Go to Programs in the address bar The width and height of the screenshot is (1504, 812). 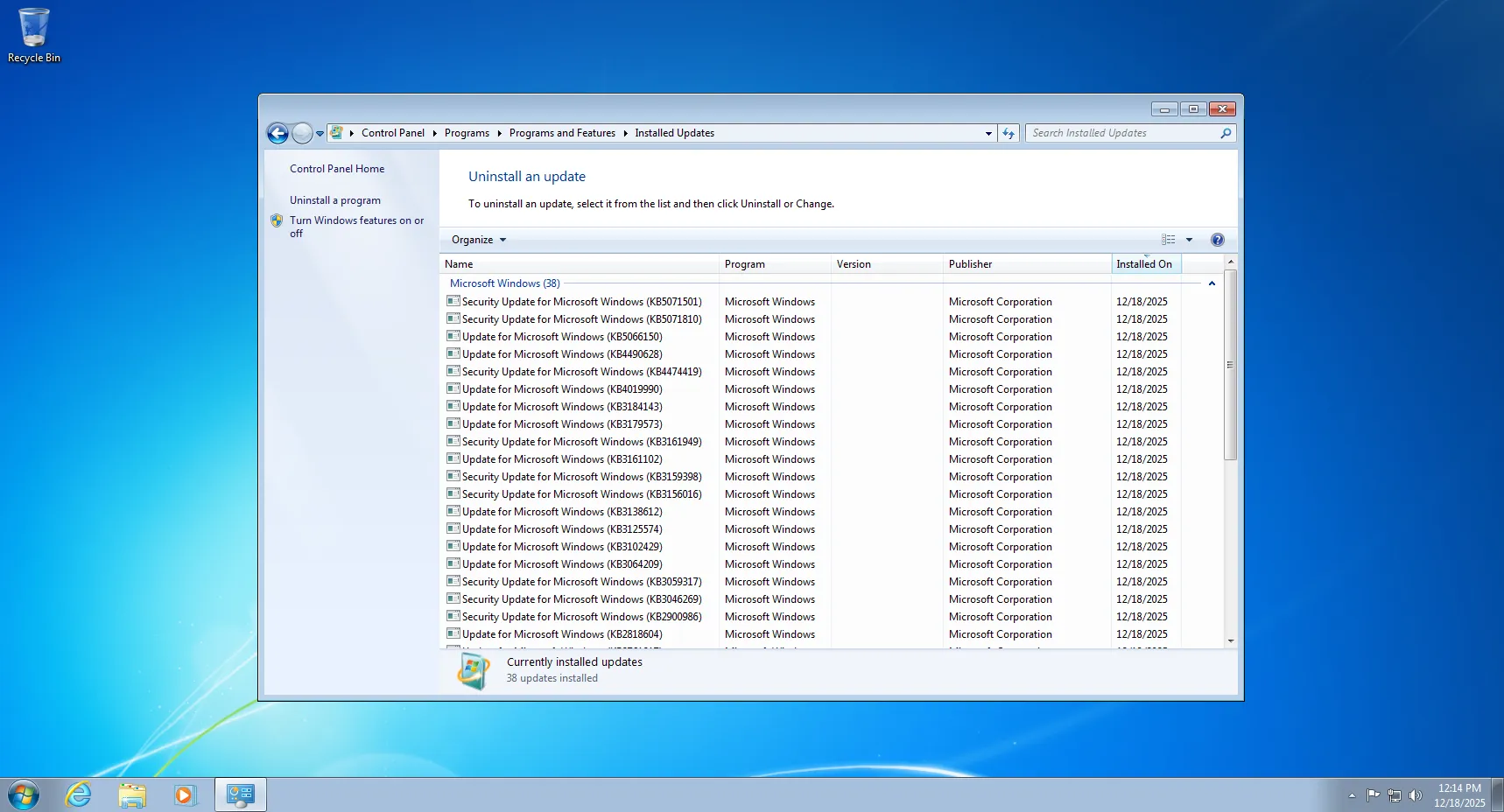pos(467,133)
